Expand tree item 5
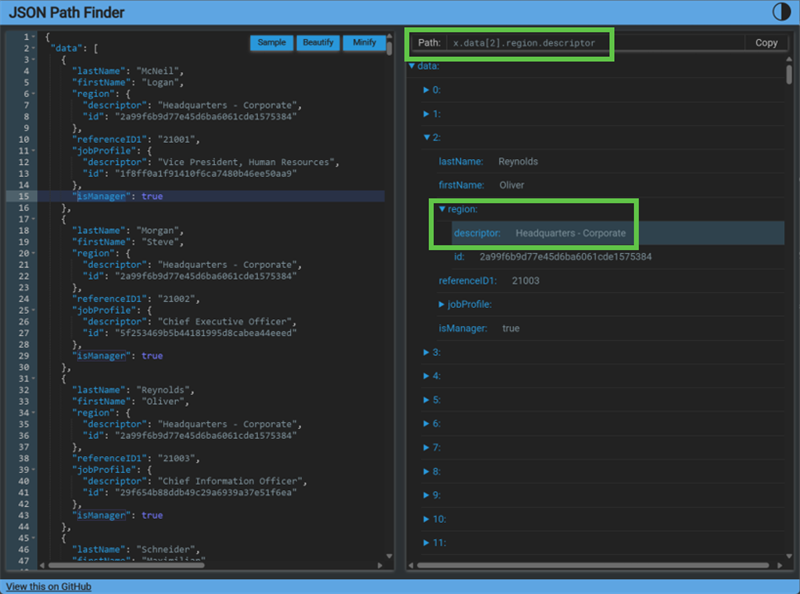 (426, 400)
